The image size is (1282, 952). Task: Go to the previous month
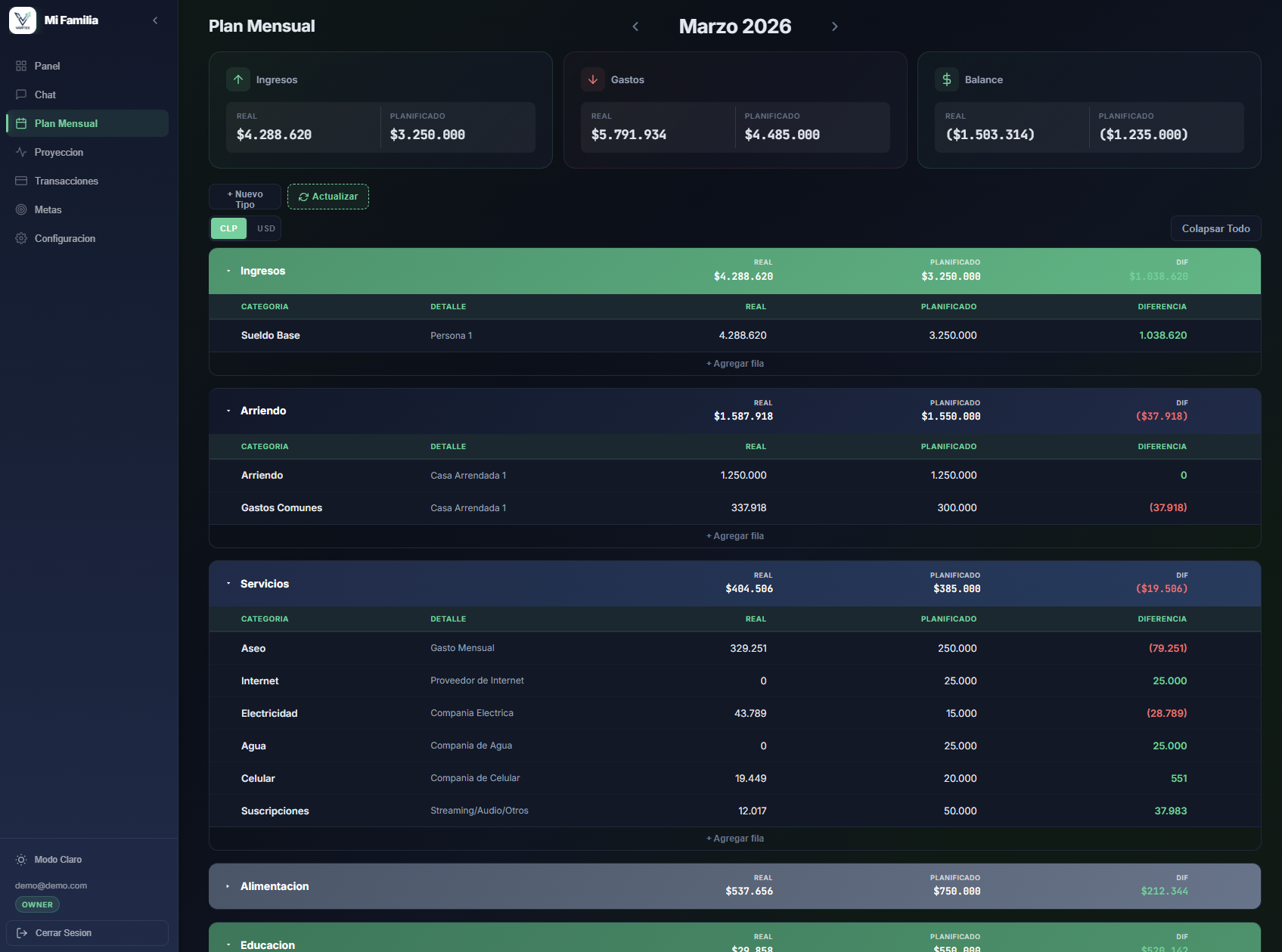(635, 26)
